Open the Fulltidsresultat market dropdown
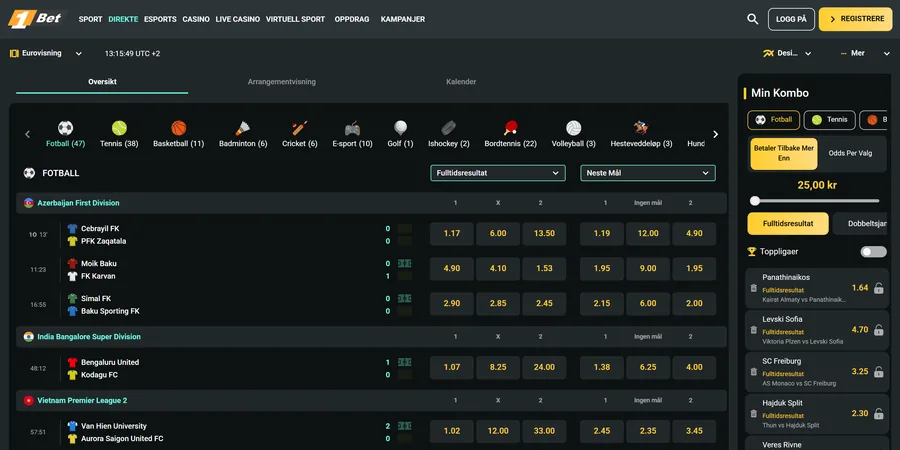The image size is (900, 450). [498, 173]
